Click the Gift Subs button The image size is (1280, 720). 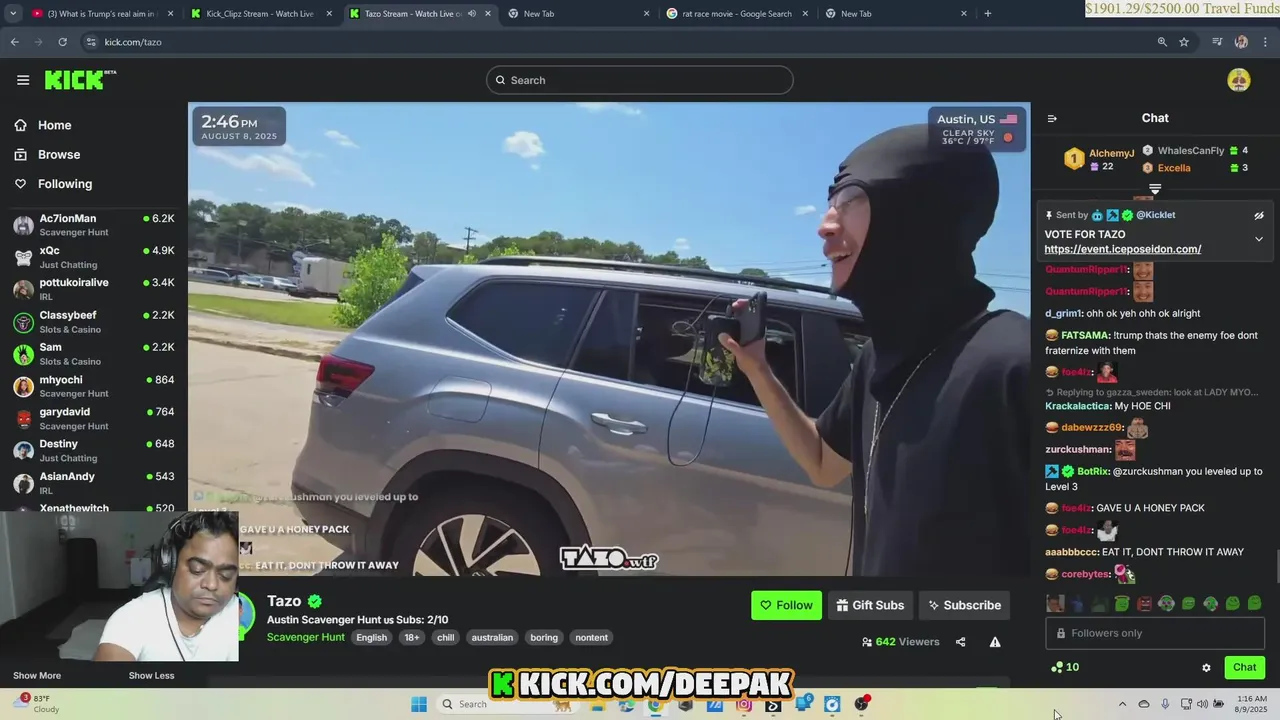[870, 605]
